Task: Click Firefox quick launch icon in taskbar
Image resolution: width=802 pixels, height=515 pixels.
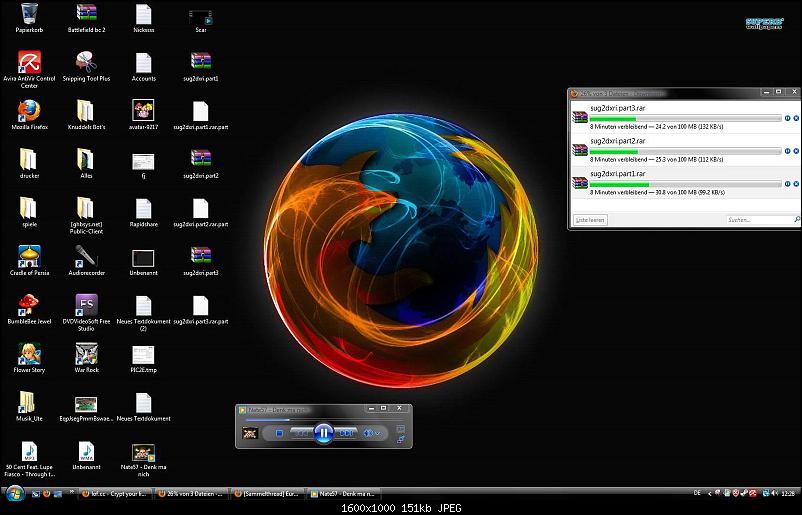Action: 47,494
